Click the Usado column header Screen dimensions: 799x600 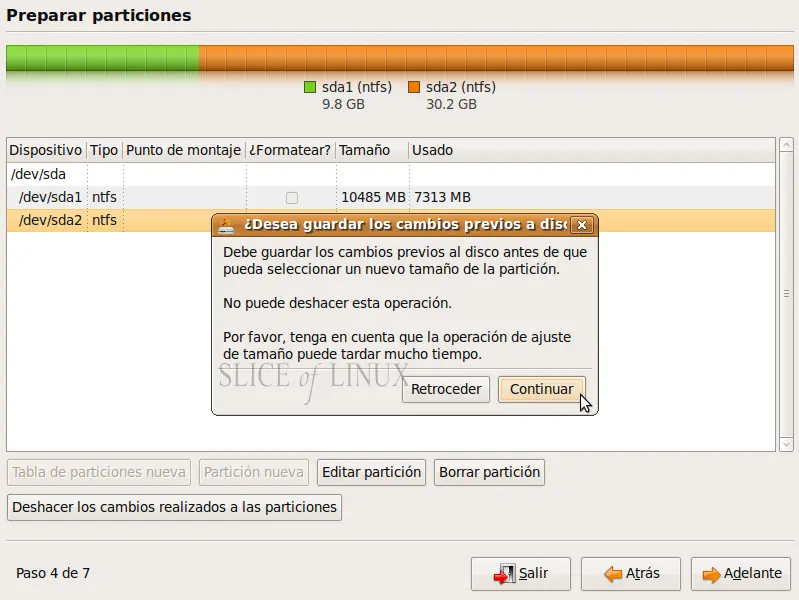click(591, 150)
